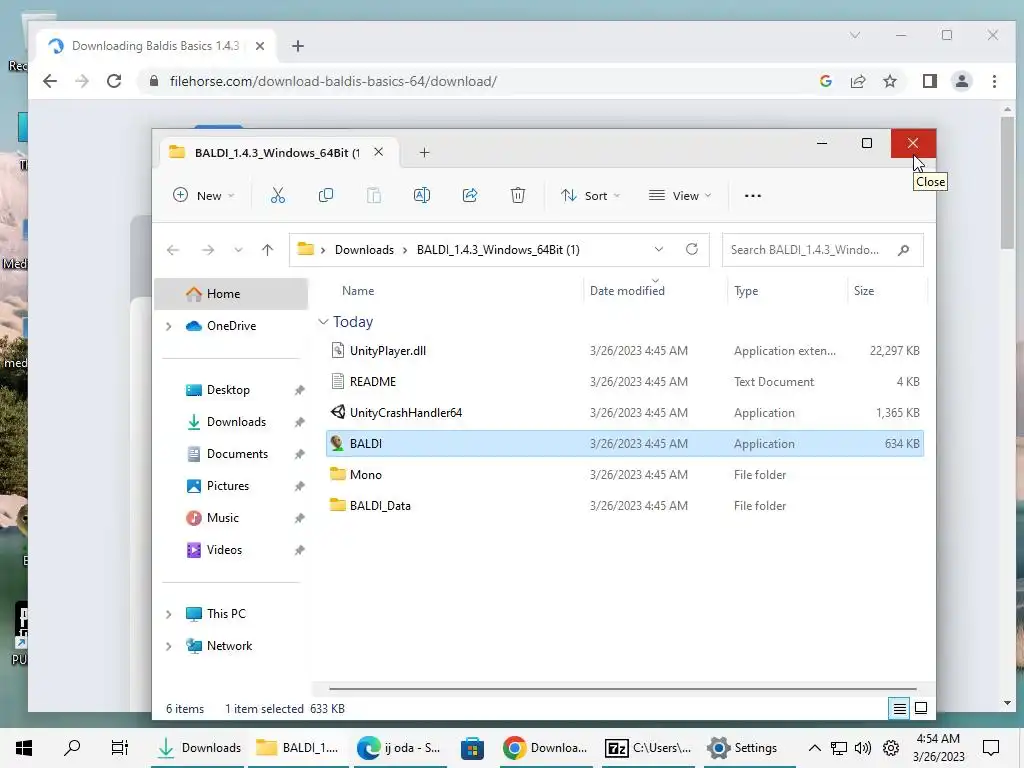Open Microsoft Store from taskbar
The width and height of the screenshot is (1024, 768).
(472, 748)
